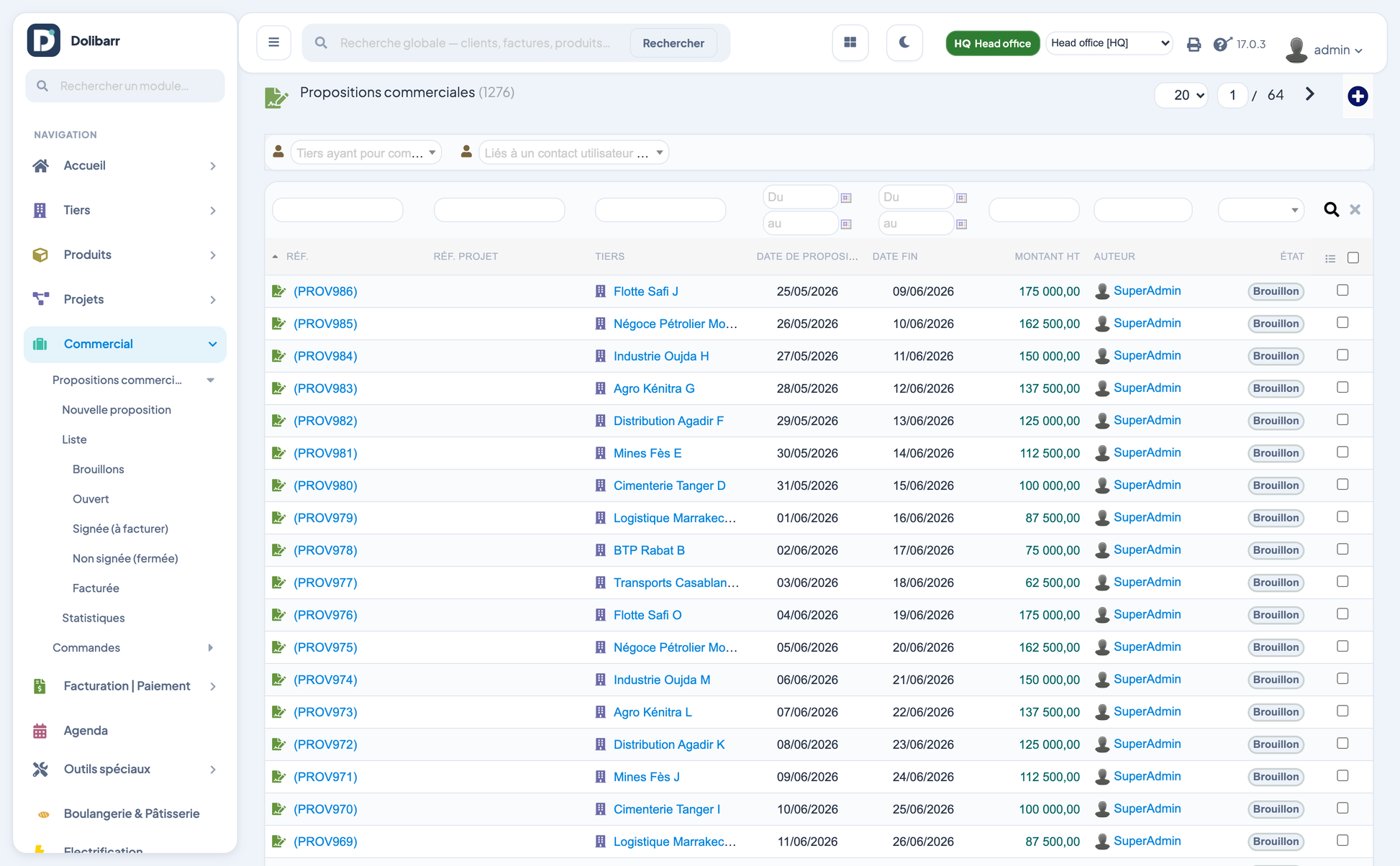
Task: Open Signée (à facturer) menu entry
Action: (120, 529)
